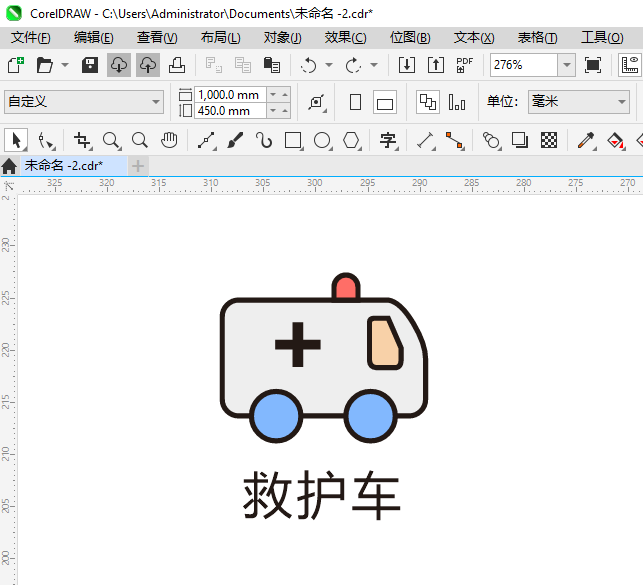This screenshot has height=585, width=643.
Task: Click the Undo arrow icon
Action: 308,65
